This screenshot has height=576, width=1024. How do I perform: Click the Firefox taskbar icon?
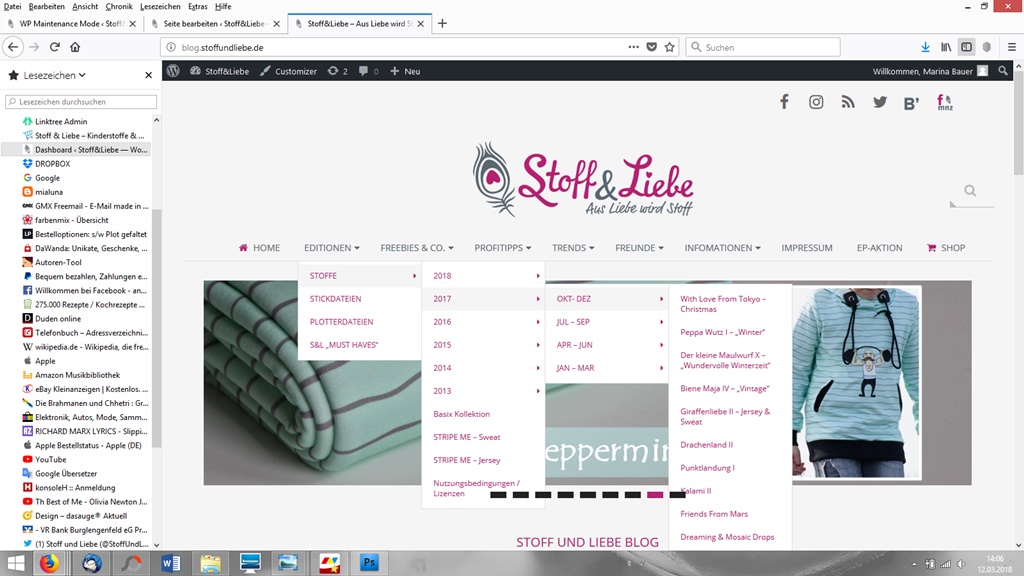tap(48, 563)
